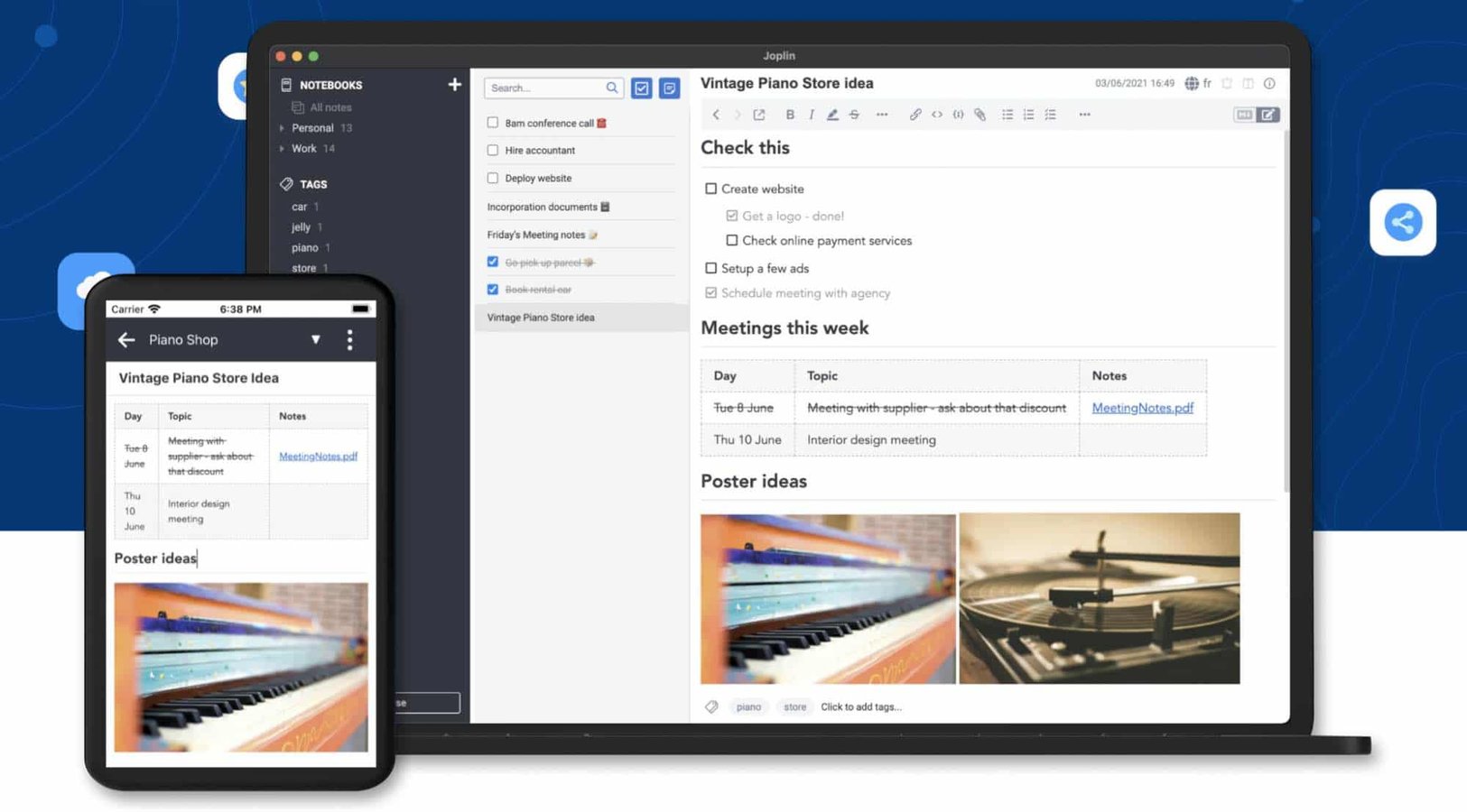Image resolution: width=1467 pixels, height=812 pixels.
Task: Uncheck the completed 'Book rental car' task
Action: 493,290
